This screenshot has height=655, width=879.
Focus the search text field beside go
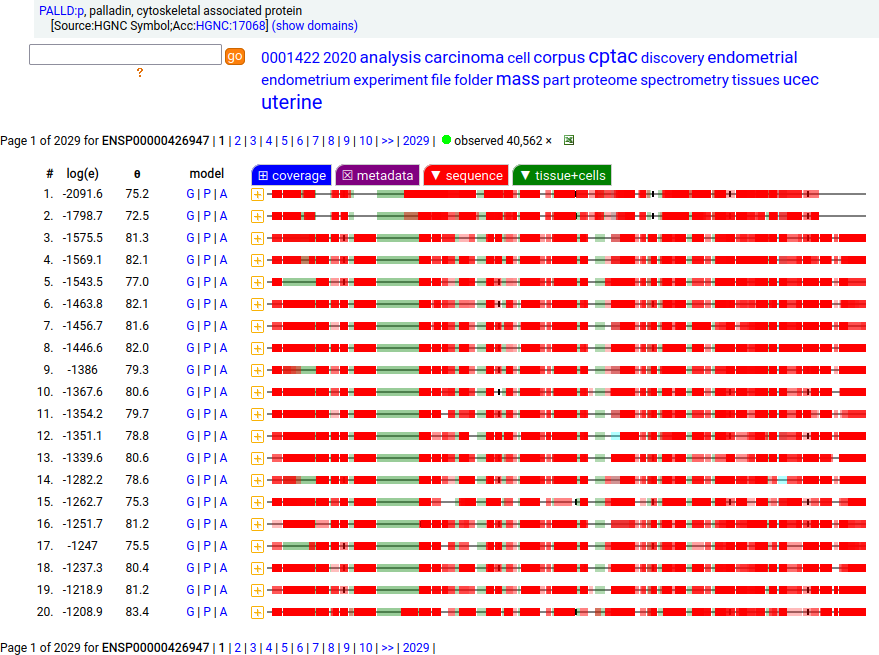tap(126, 54)
